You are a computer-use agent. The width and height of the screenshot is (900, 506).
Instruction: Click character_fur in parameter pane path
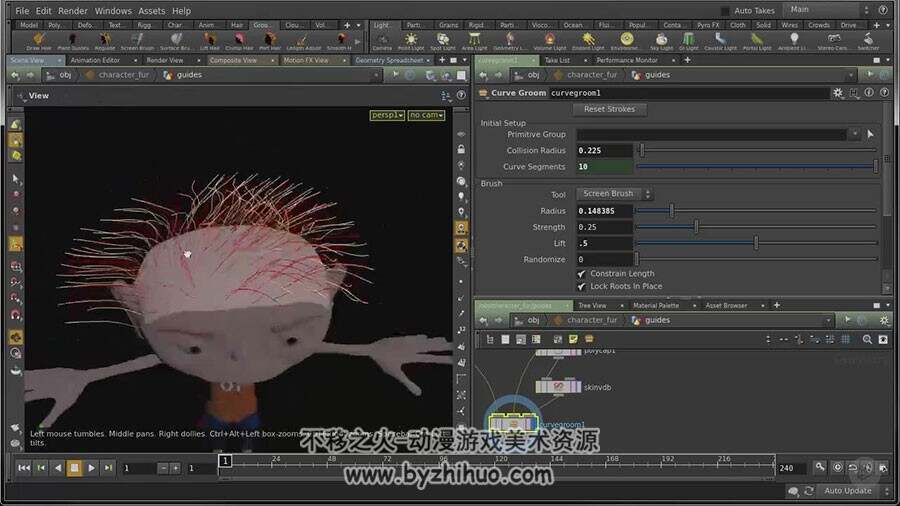click(x=592, y=75)
